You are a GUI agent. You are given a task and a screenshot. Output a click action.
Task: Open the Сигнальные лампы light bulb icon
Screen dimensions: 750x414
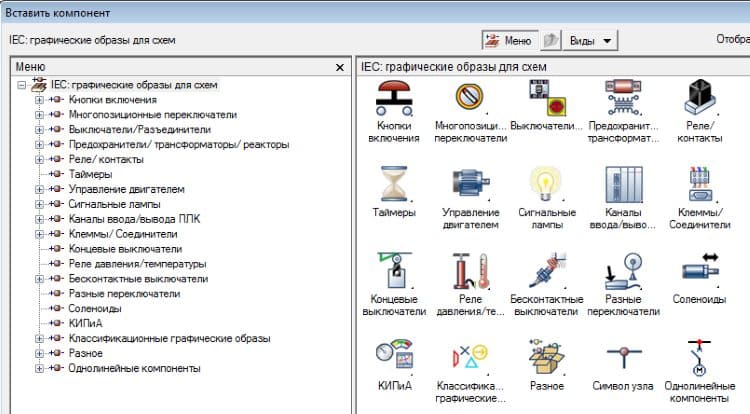[546, 184]
